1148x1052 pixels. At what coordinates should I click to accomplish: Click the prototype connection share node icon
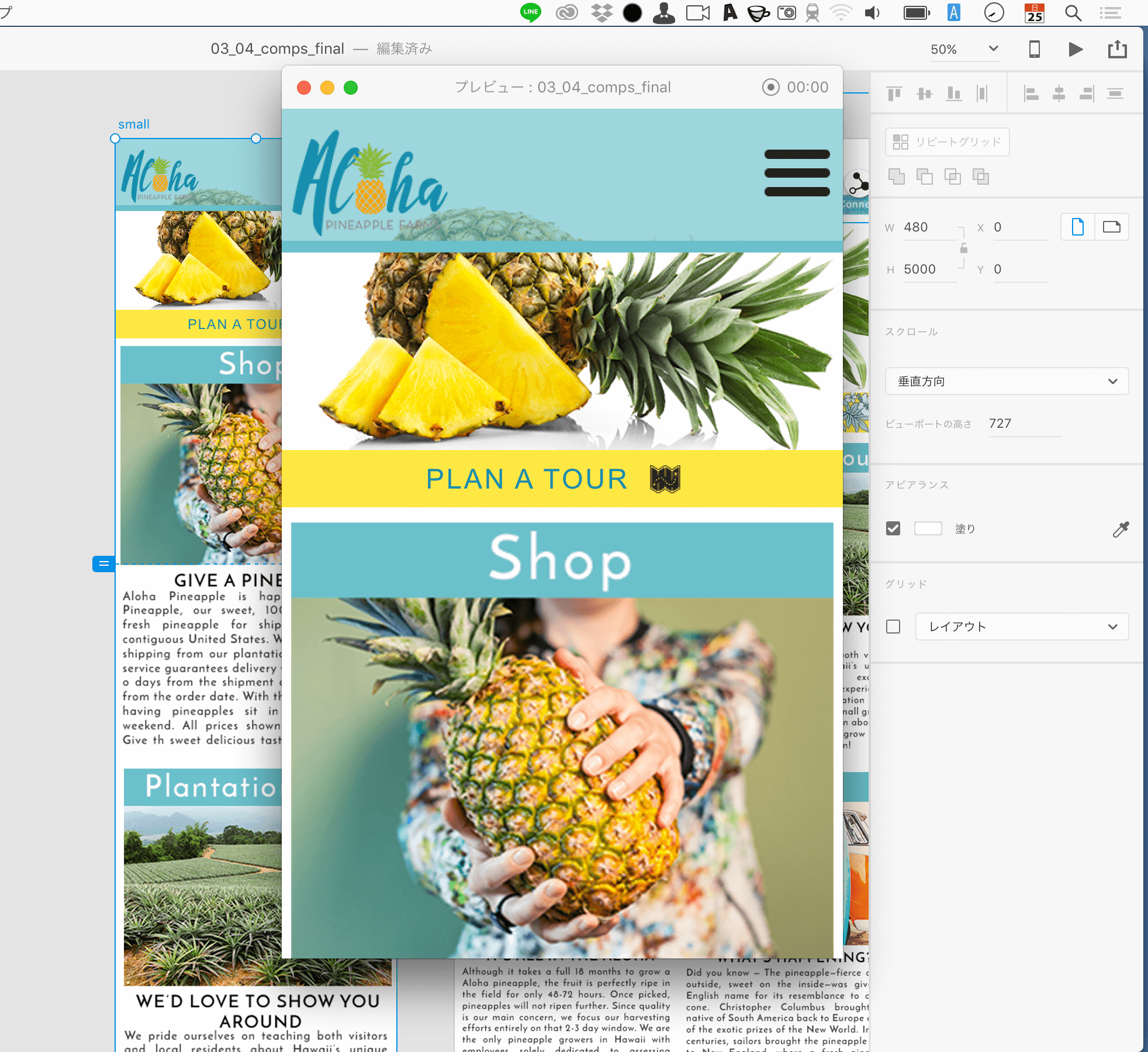point(858,183)
